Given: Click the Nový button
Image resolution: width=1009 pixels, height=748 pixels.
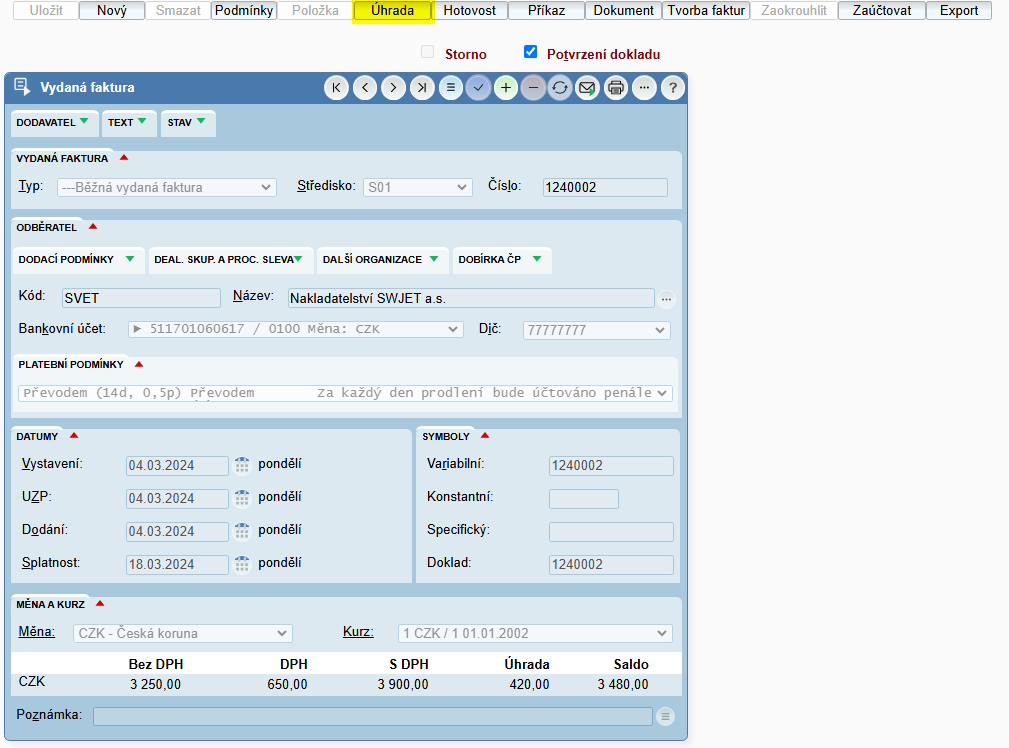Looking at the screenshot, I should (112, 10).
